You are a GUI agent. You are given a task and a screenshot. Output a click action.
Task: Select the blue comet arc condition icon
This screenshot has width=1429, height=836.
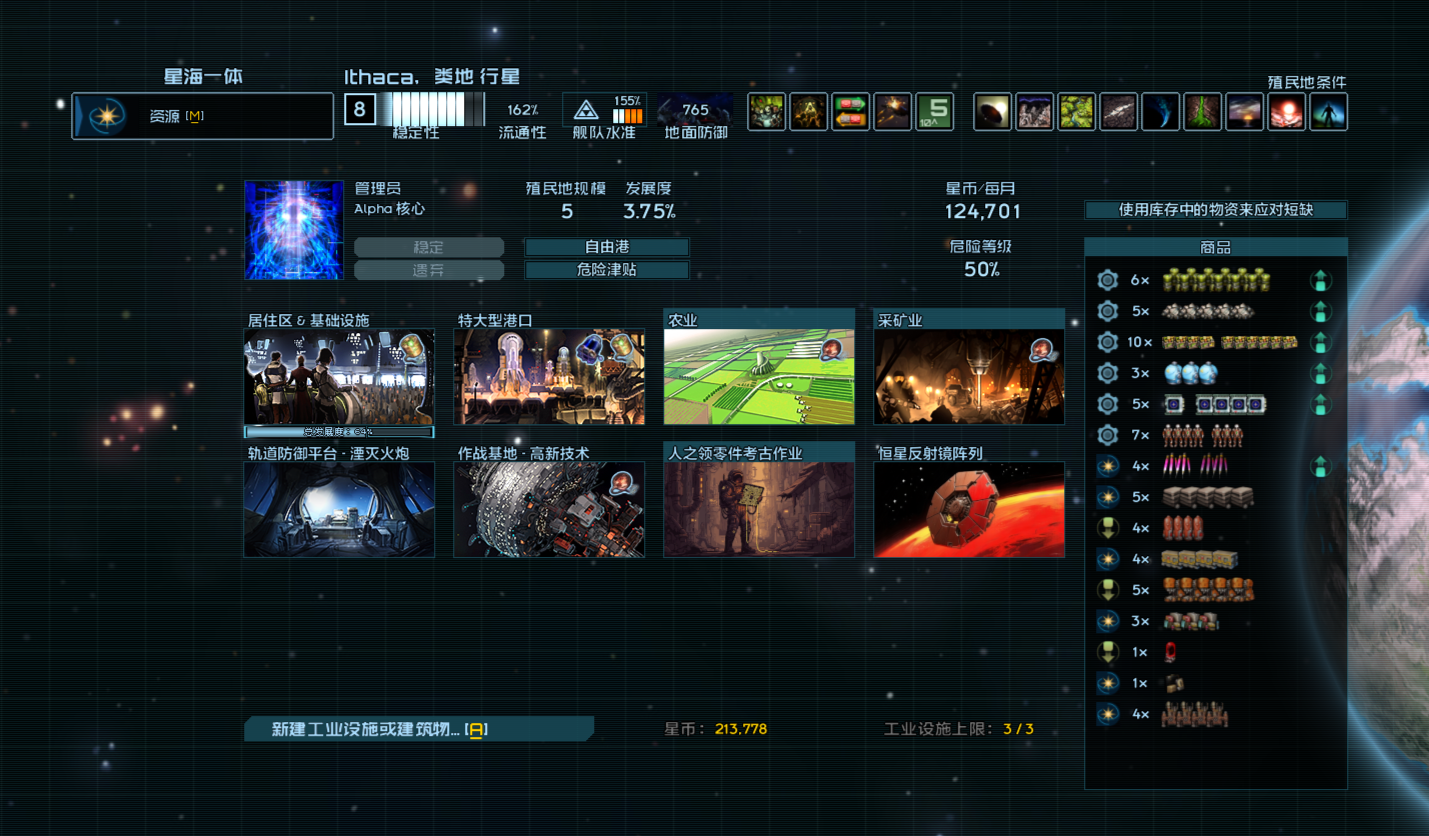(x=1161, y=112)
